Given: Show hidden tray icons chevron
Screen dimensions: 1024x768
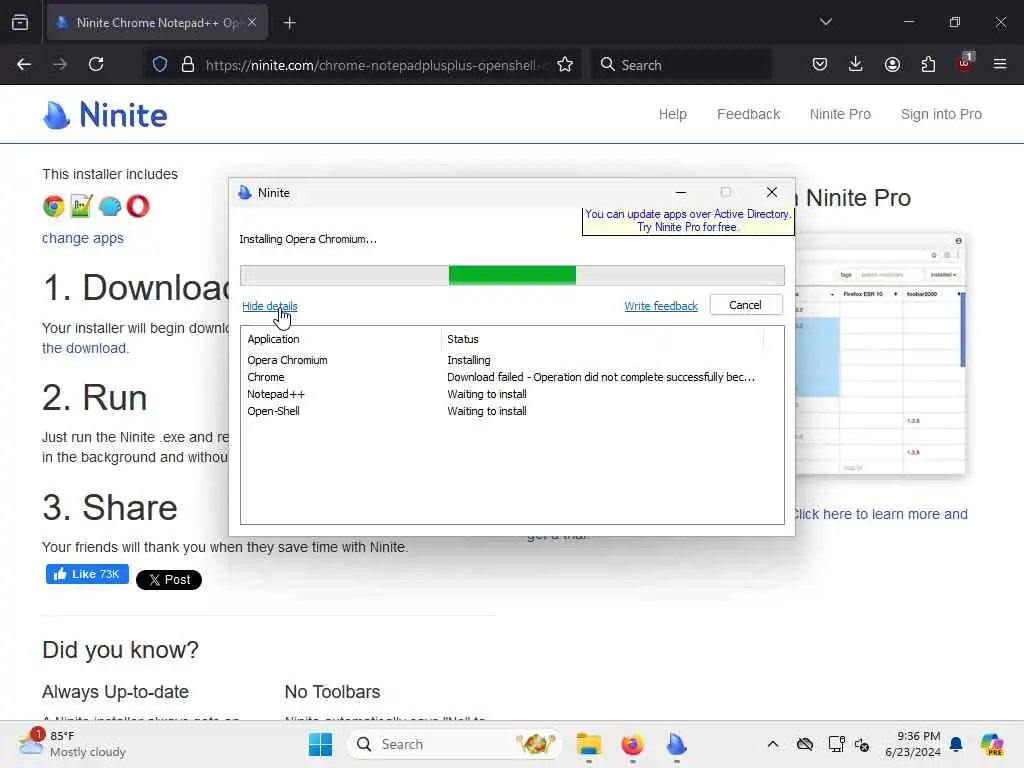Looking at the screenshot, I should [773, 744].
